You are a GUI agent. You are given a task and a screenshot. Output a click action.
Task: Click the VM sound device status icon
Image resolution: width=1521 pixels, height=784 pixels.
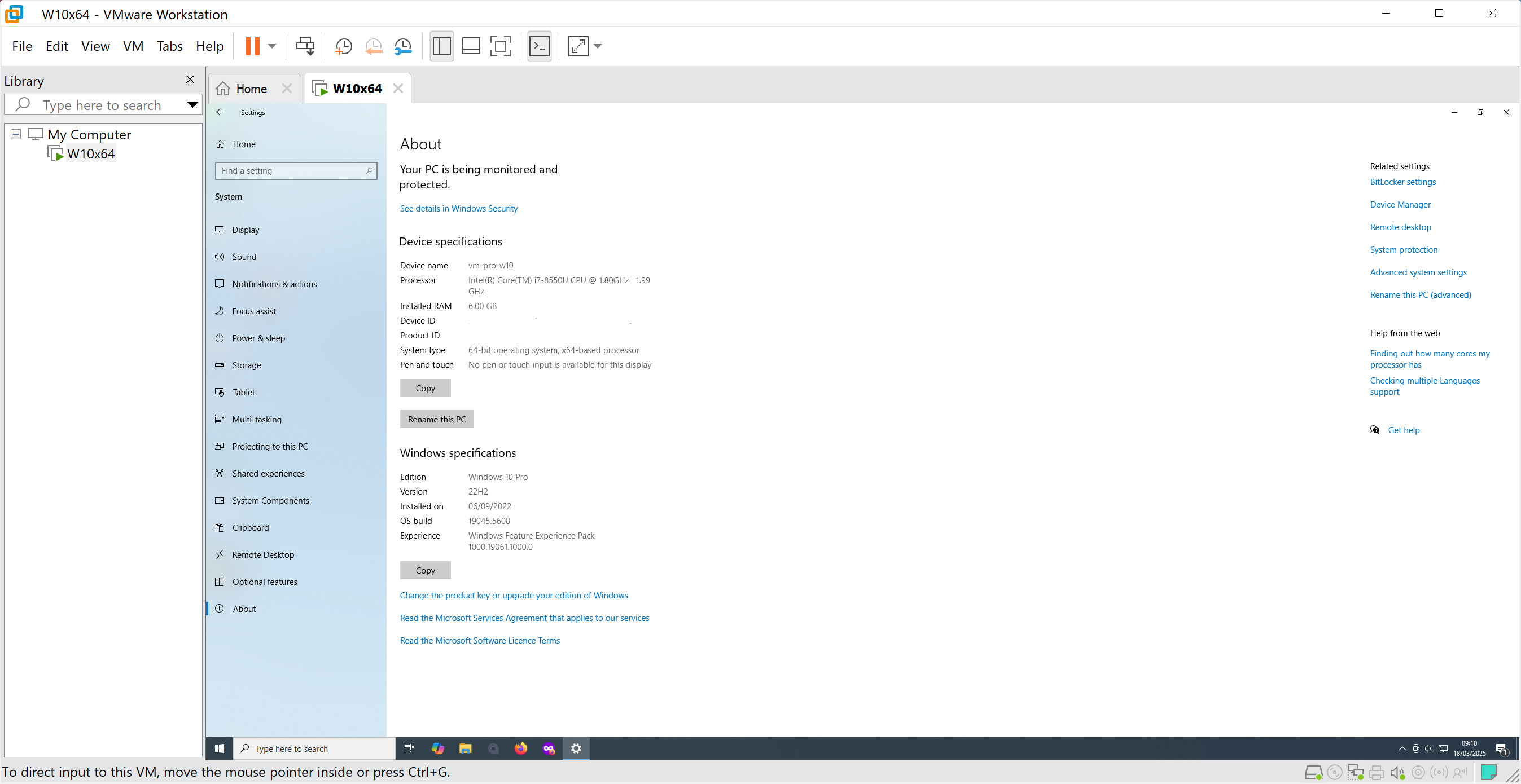1397,772
